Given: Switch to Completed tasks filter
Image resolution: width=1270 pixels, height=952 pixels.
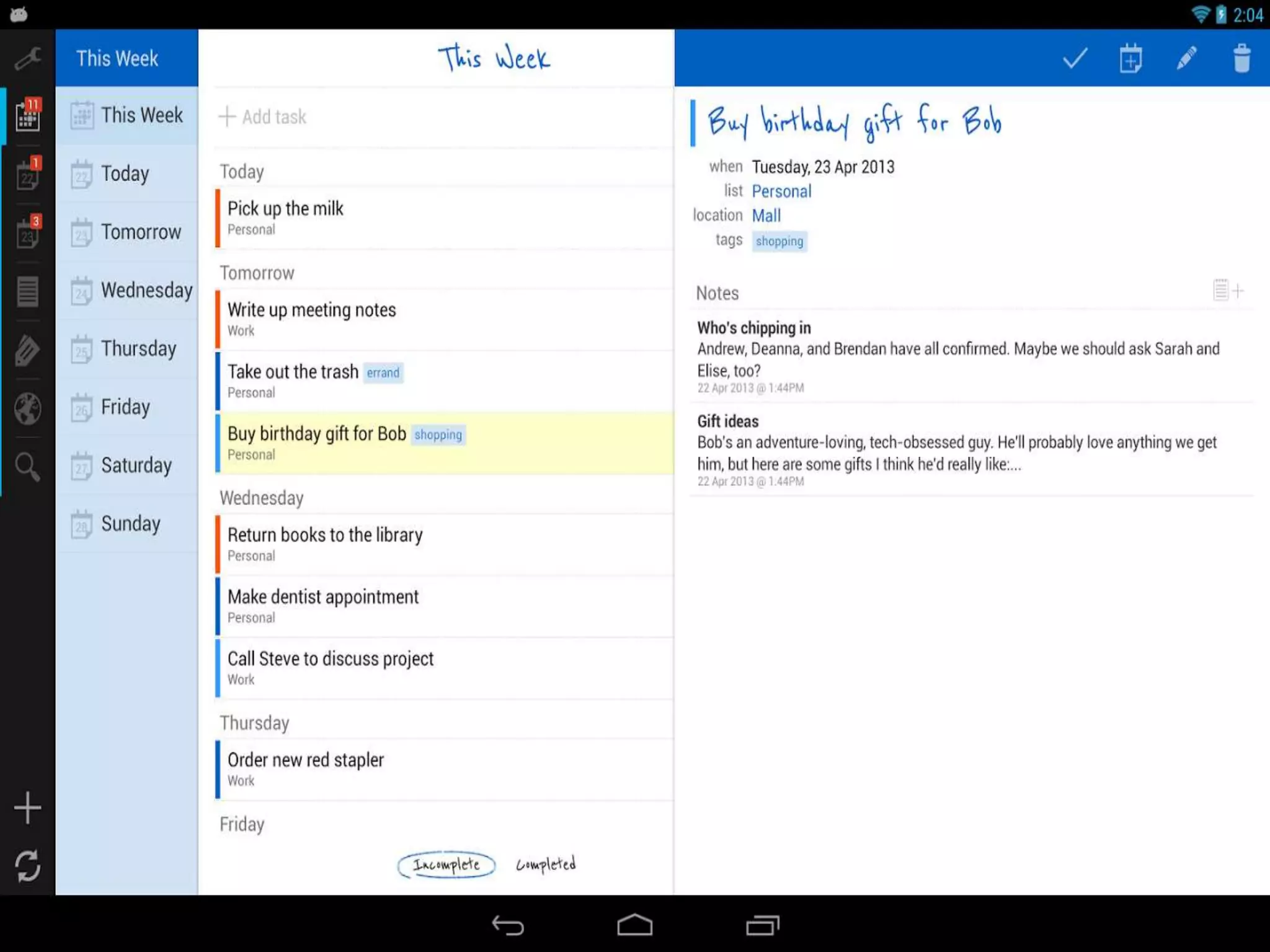Looking at the screenshot, I should tap(546, 864).
